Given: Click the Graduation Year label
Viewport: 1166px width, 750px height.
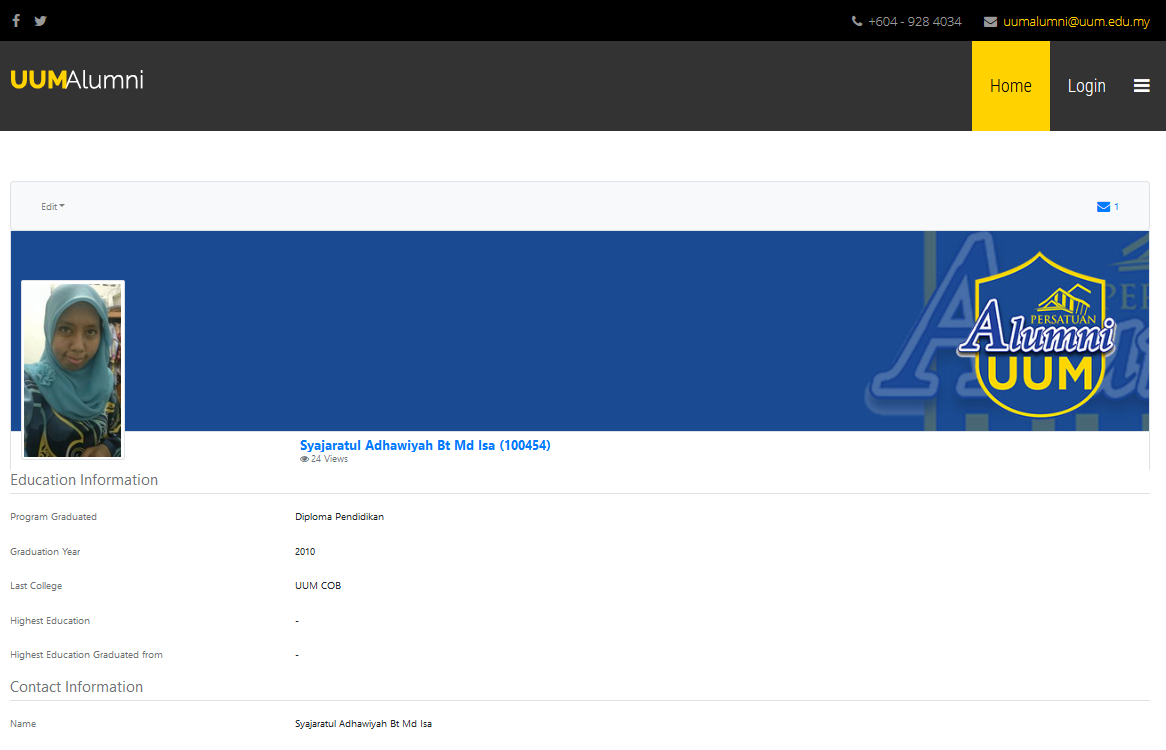Looking at the screenshot, I should pyautogui.click(x=45, y=552).
